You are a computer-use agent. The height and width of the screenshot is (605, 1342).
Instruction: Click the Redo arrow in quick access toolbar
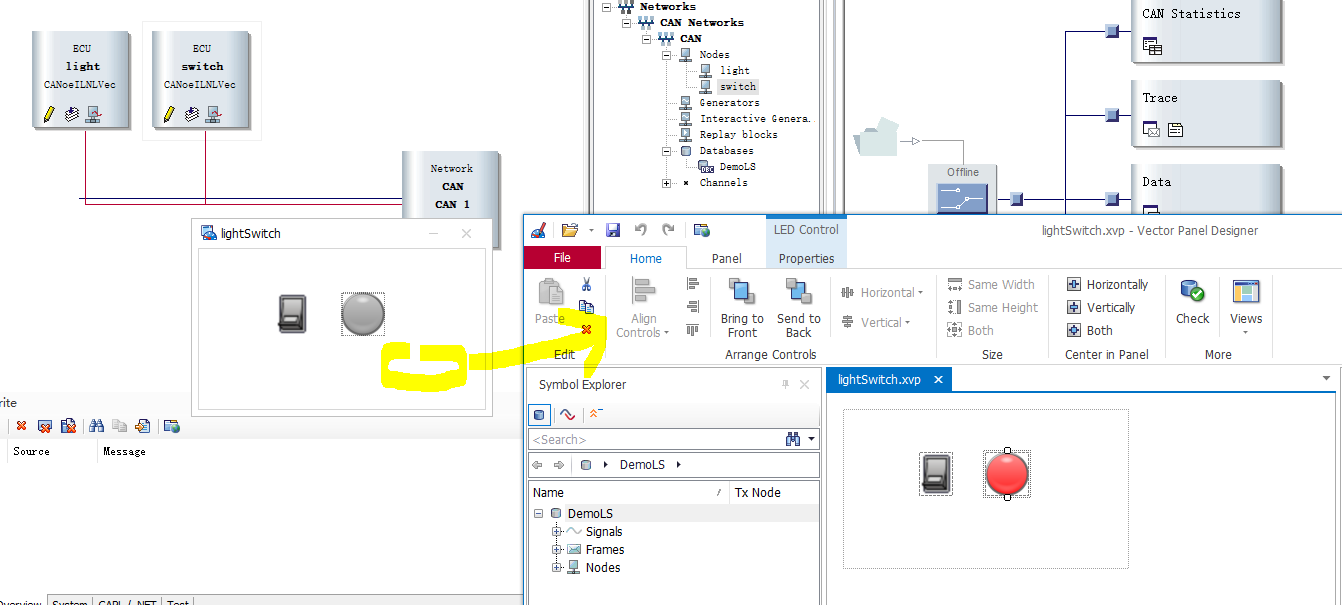point(668,230)
